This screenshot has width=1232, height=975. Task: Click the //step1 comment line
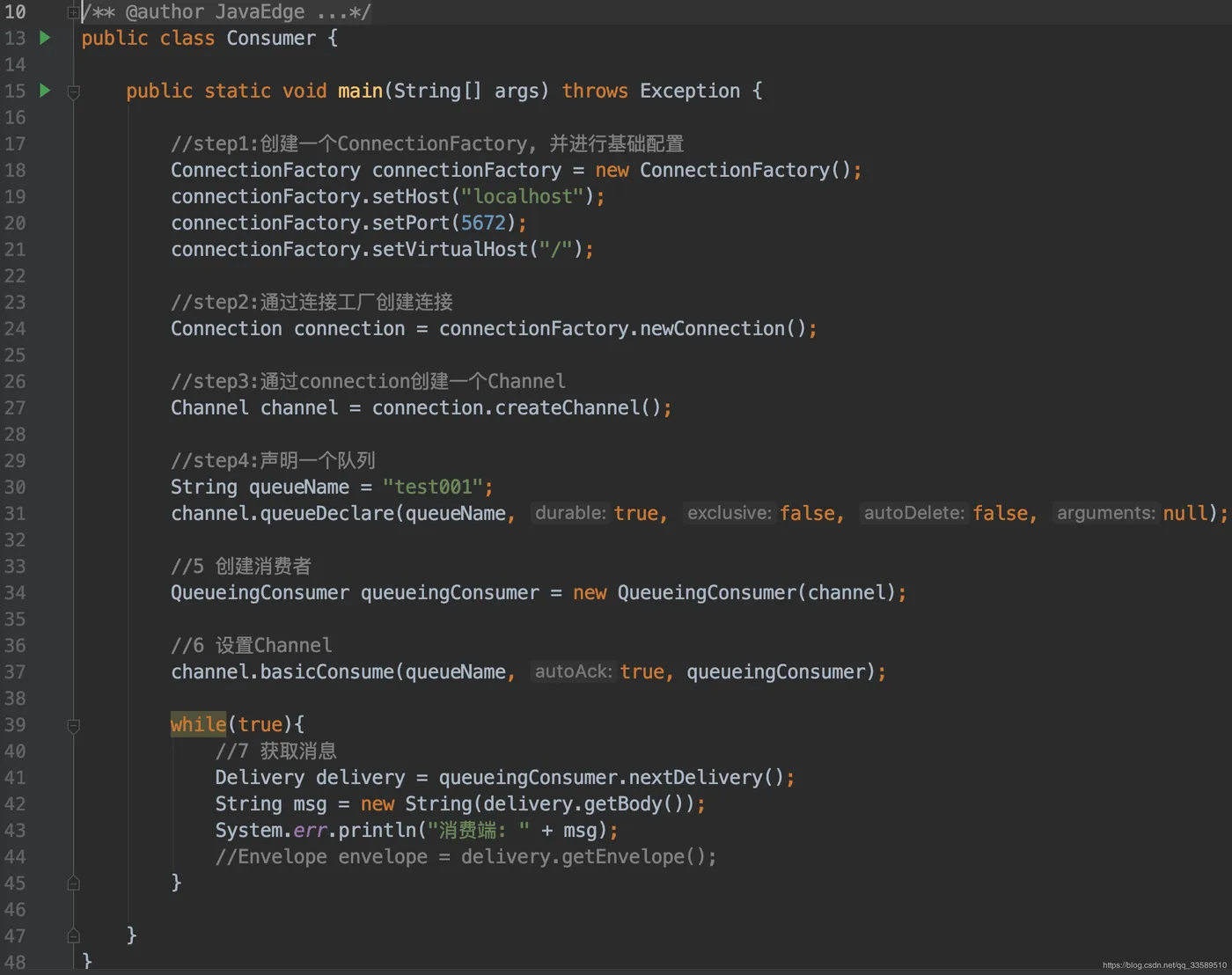[x=428, y=143]
